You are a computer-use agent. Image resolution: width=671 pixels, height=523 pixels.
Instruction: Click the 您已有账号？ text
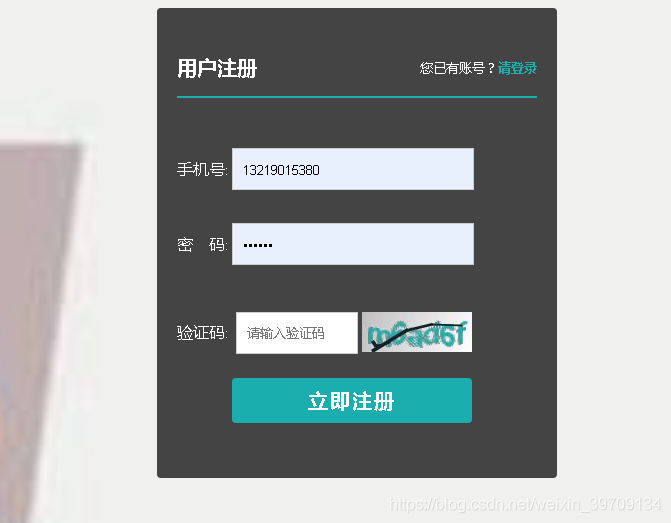coord(457,68)
